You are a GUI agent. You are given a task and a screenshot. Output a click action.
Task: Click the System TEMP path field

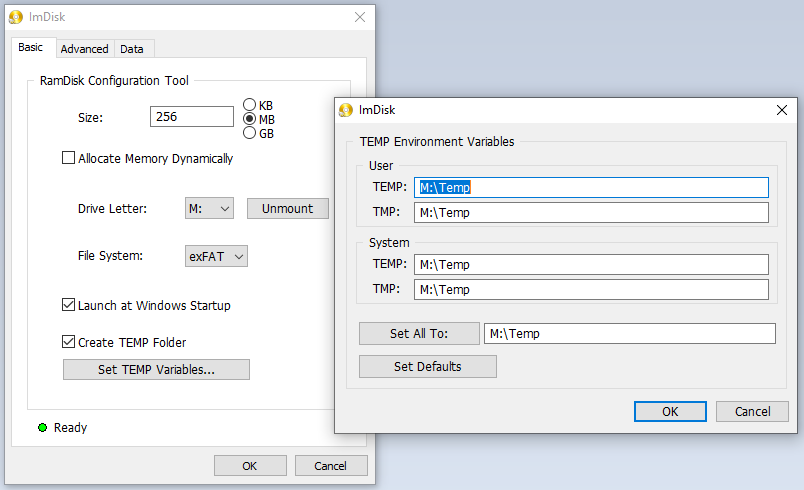pos(591,264)
